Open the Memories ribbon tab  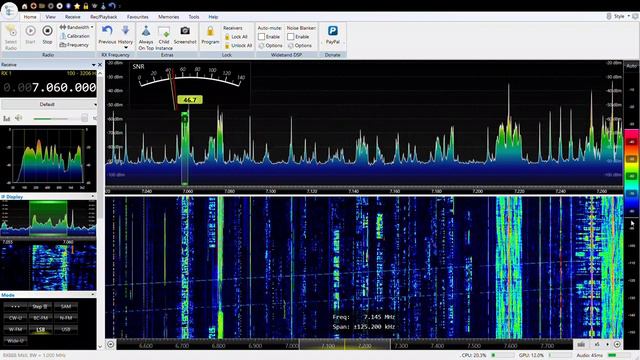pos(168,17)
